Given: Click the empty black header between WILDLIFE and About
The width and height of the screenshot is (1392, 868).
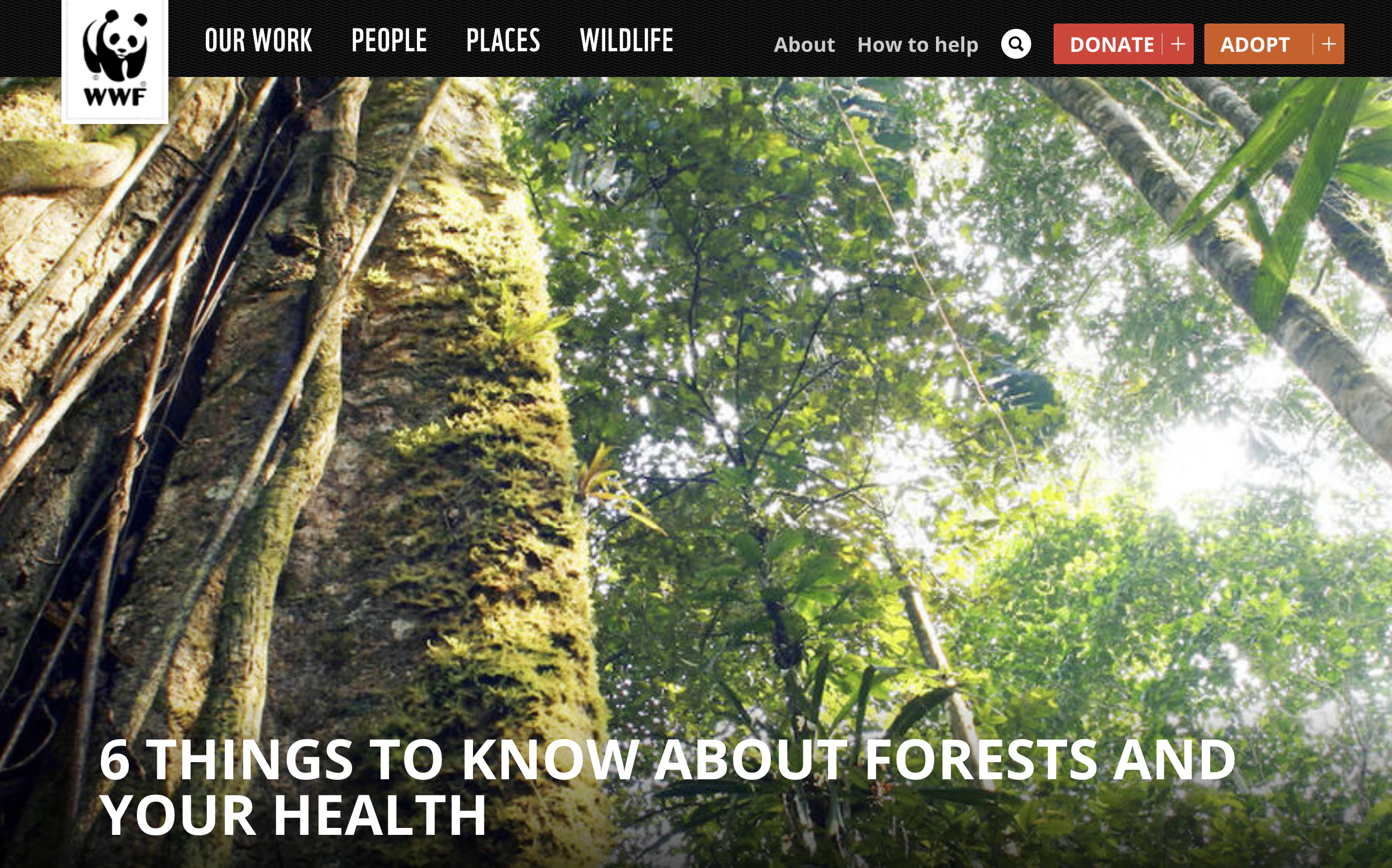Looking at the screenshot, I should click(x=723, y=39).
